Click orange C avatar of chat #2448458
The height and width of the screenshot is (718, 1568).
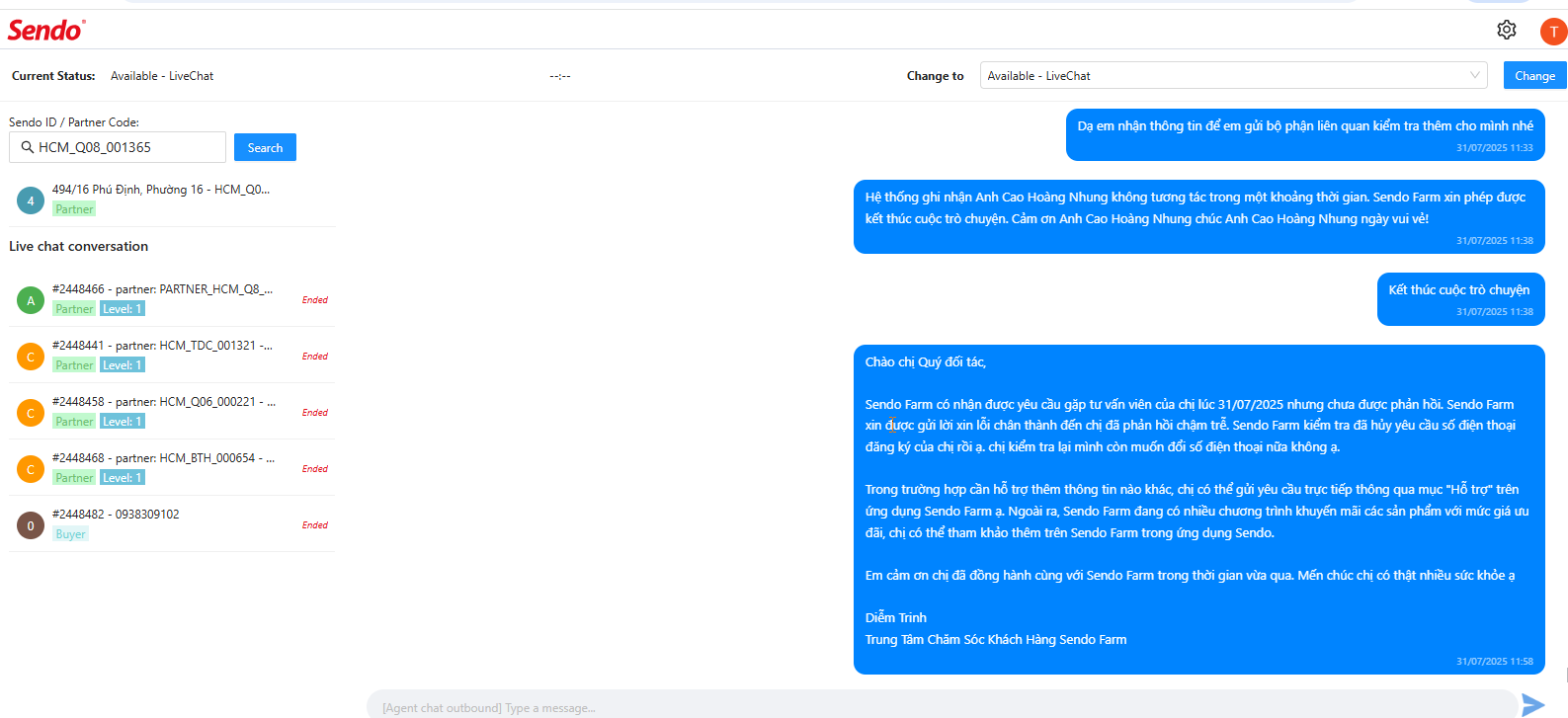click(31, 413)
